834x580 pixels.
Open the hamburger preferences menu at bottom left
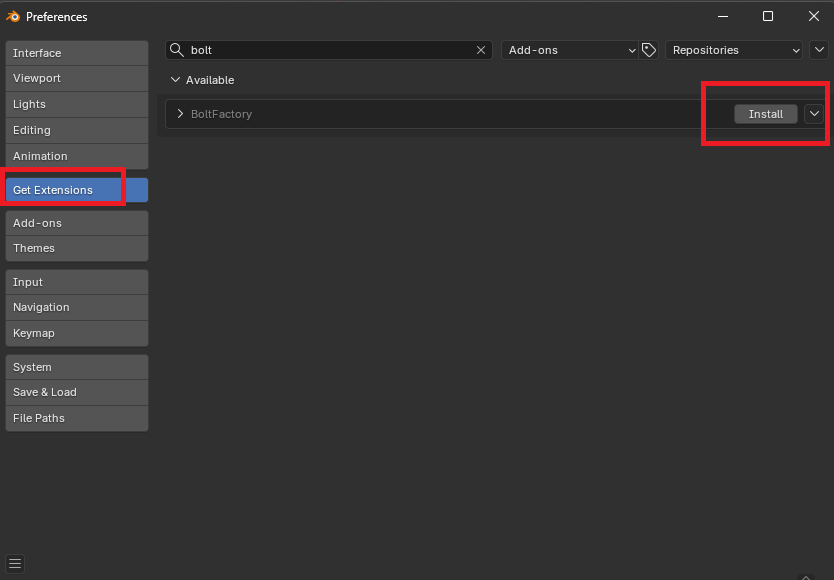tap(15, 563)
